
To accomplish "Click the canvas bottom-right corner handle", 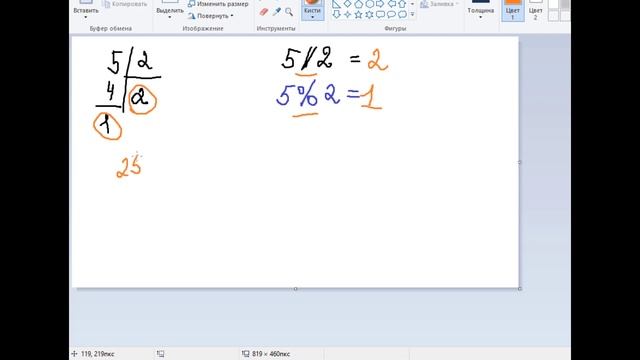I will [x=520, y=289].
